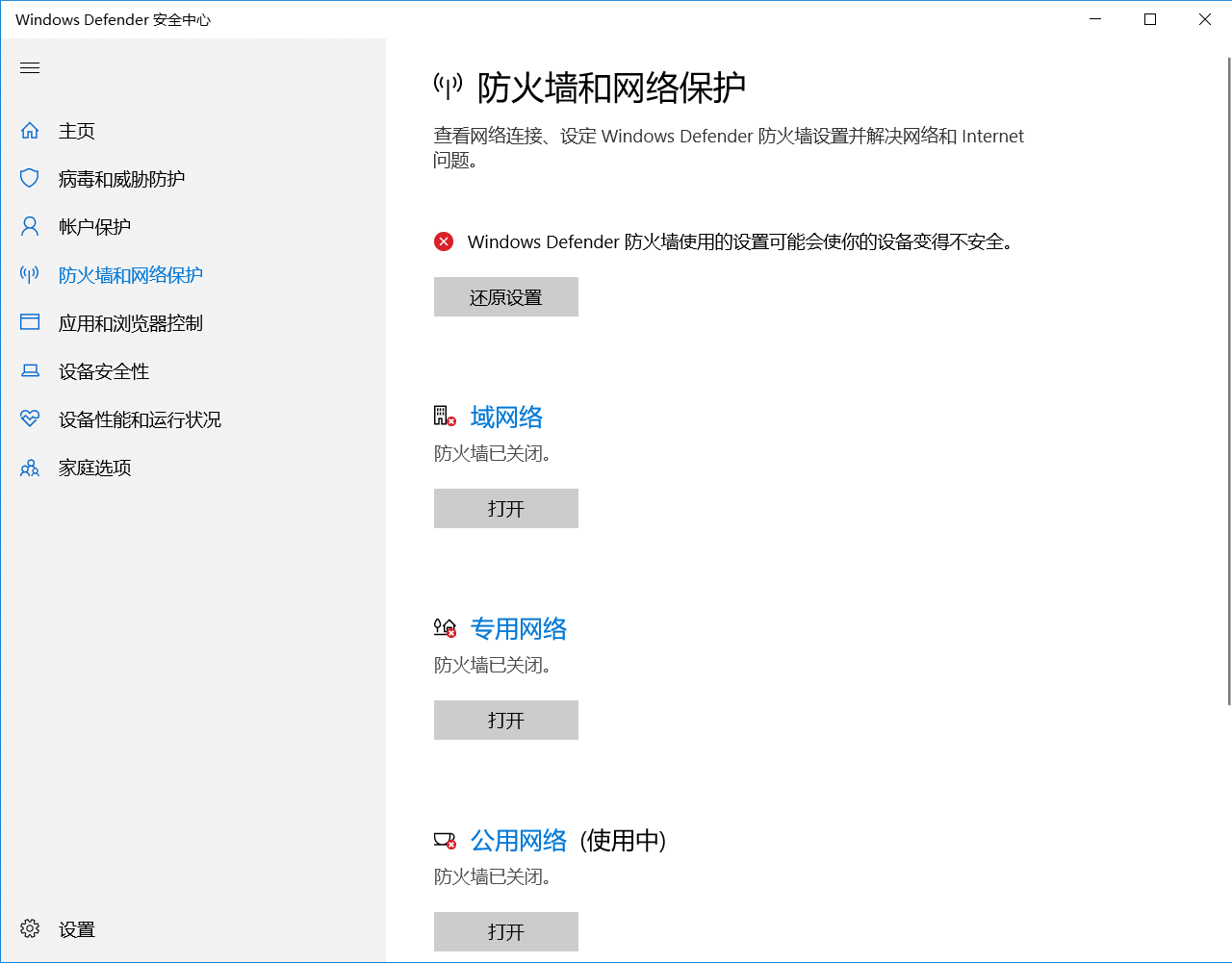Click the firewall warning message text
The height and width of the screenshot is (963, 1232).
point(740,242)
